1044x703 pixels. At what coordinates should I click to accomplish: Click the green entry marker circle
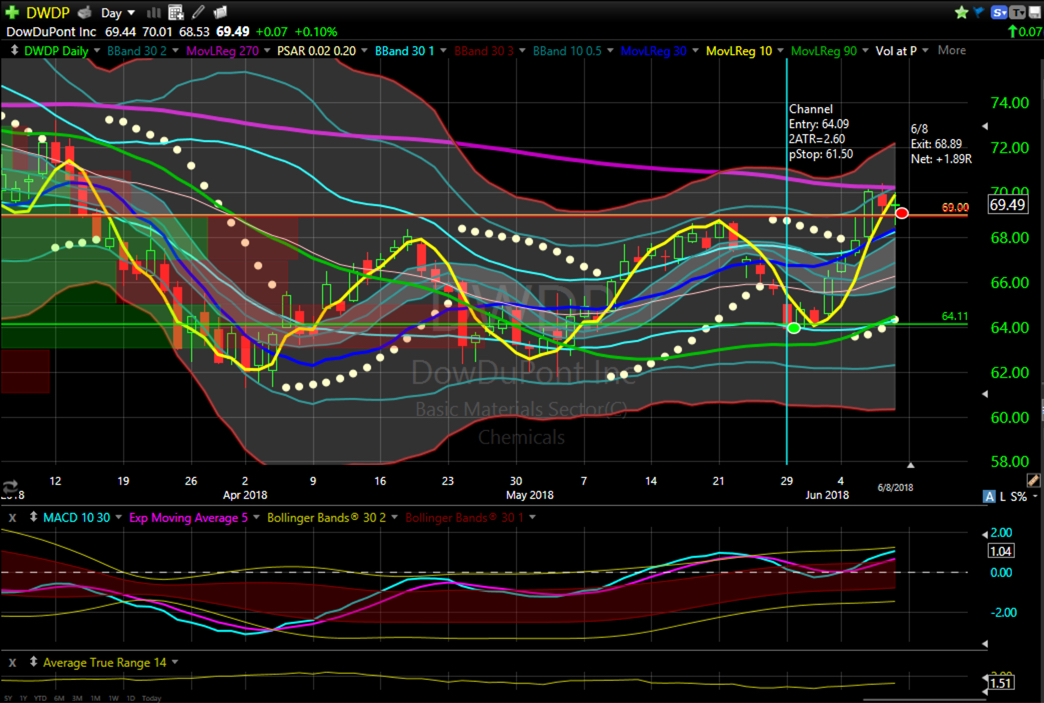point(794,328)
